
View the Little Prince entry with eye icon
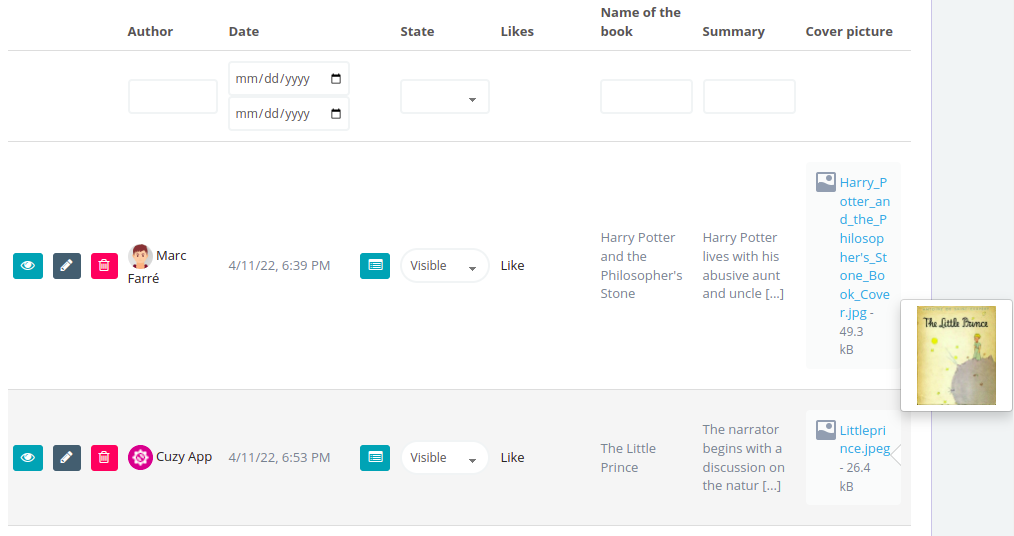[28, 458]
